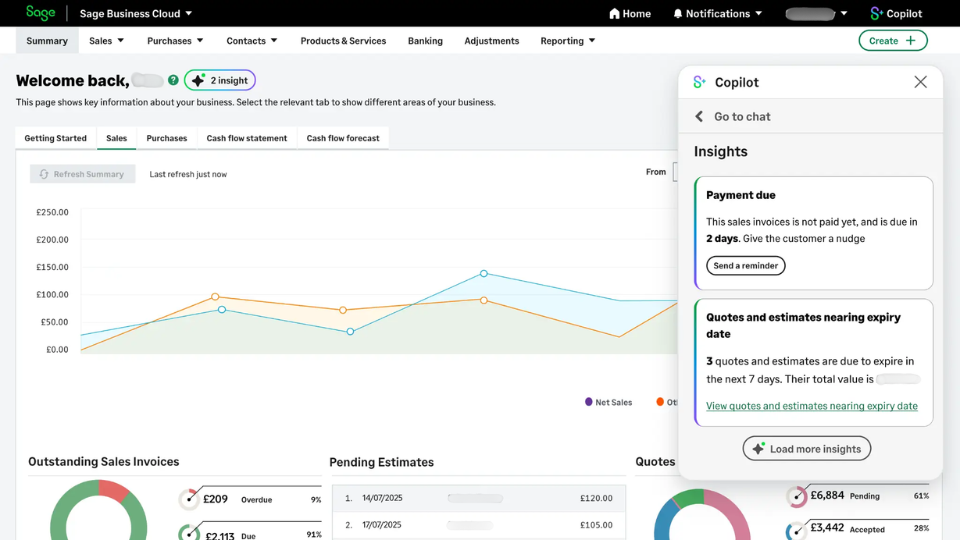Viewport: 960px width, 540px height.
Task: Click the Sage logo
Action: pos(40,13)
